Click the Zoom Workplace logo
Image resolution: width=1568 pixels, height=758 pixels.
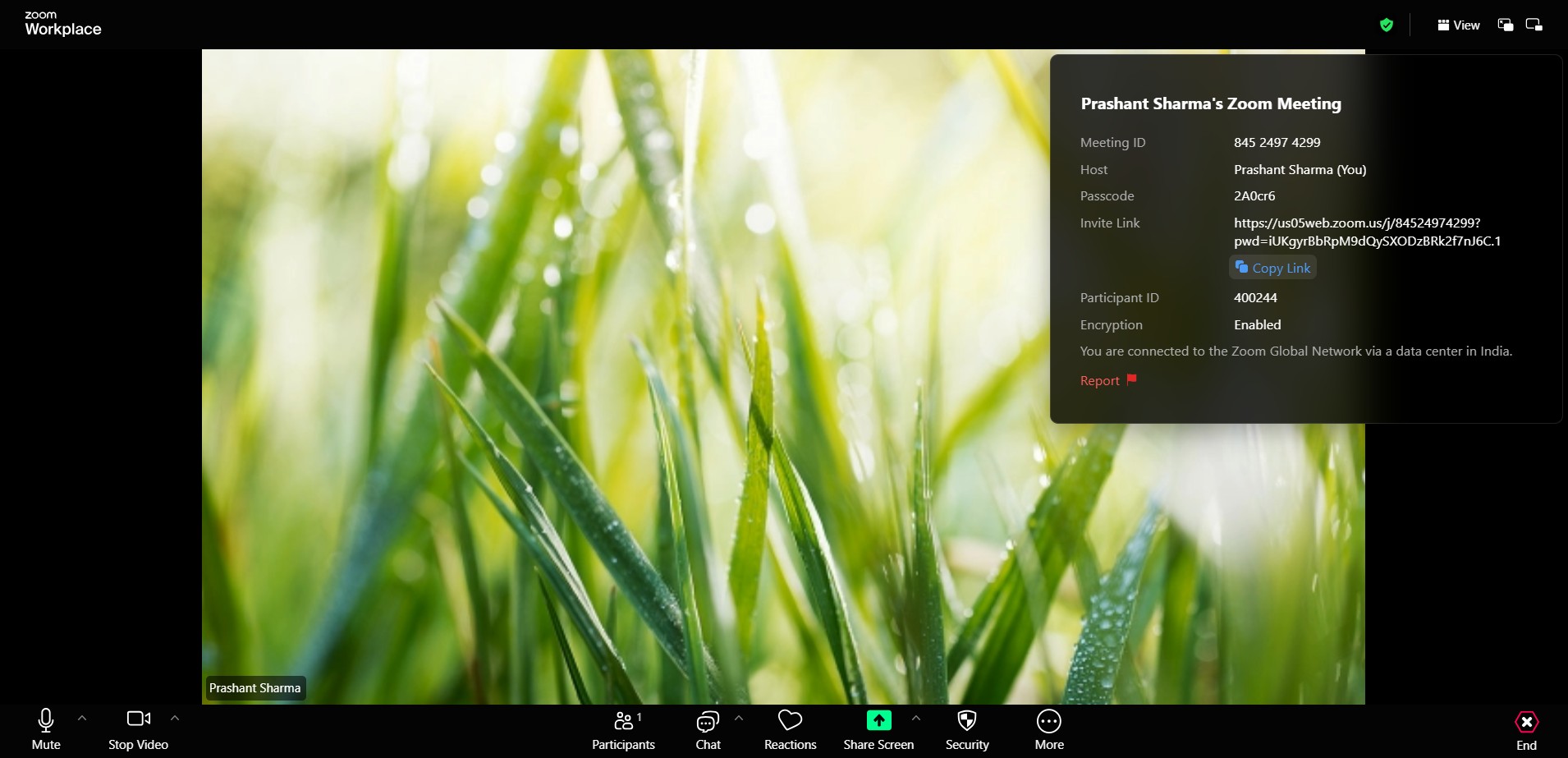(x=62, y=24)
